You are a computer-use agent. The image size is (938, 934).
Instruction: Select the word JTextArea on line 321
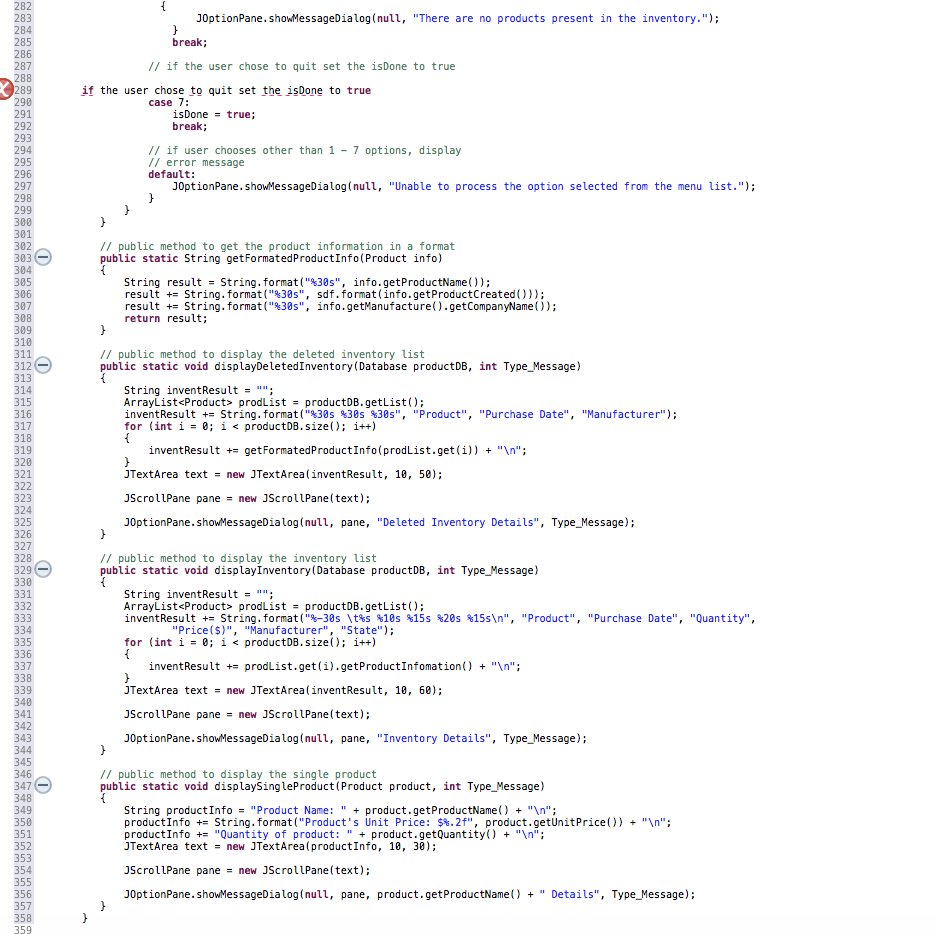click(x=154, y=474)
